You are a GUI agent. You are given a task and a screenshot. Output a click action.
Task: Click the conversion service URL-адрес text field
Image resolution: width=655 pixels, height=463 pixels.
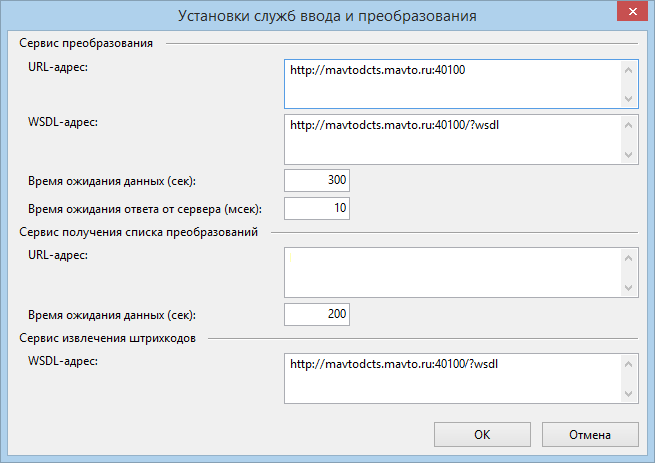pyautogui.click(x=452, y=83)
